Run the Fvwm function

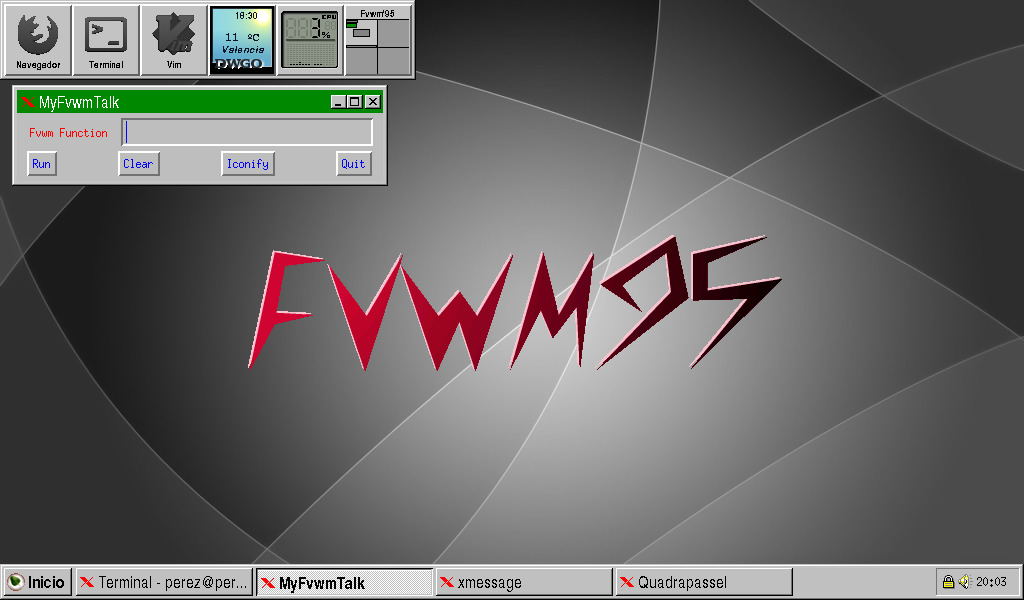pos(42,164)
